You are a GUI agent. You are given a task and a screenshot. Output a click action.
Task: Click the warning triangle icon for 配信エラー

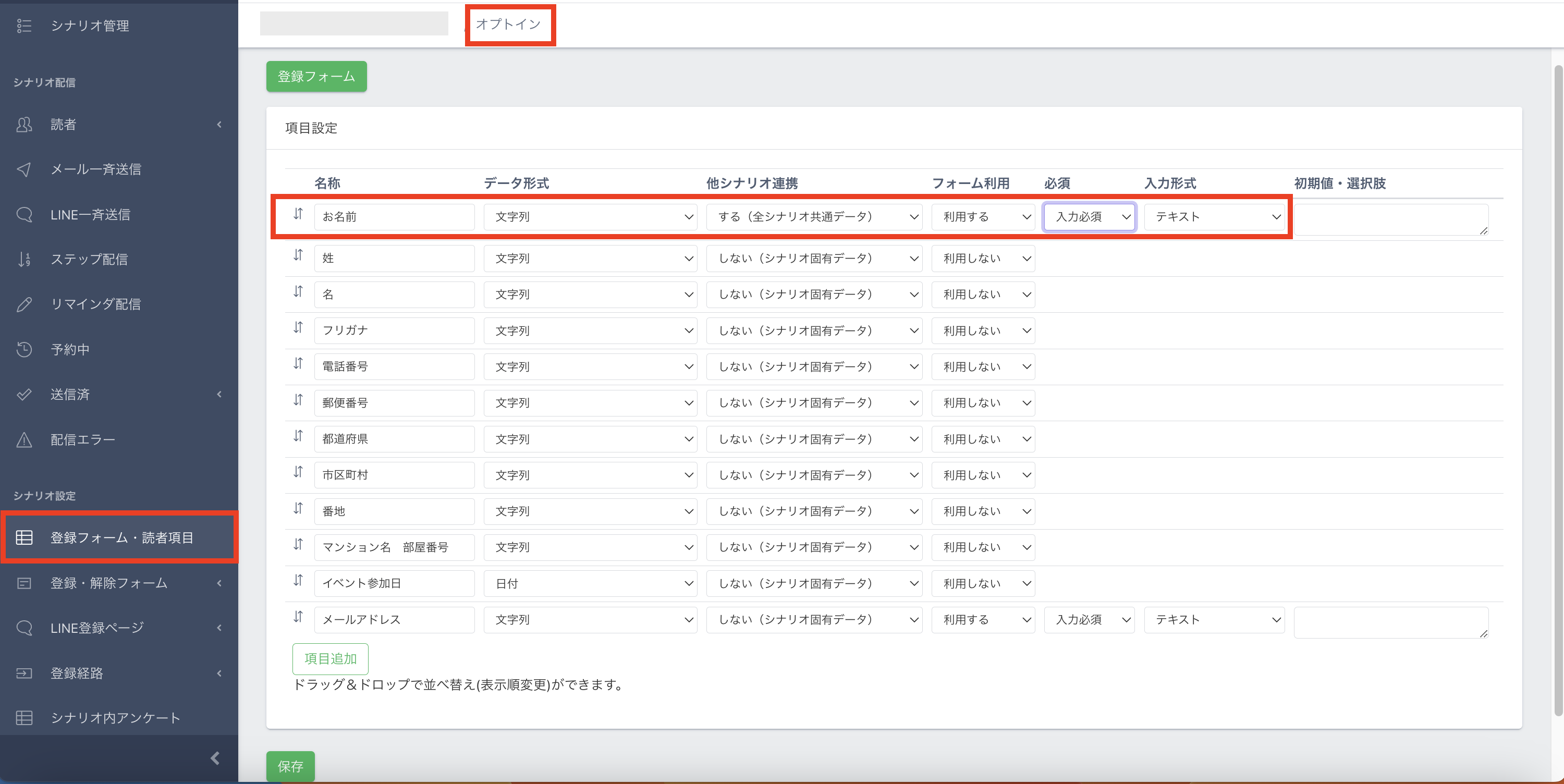click(23, 439)
